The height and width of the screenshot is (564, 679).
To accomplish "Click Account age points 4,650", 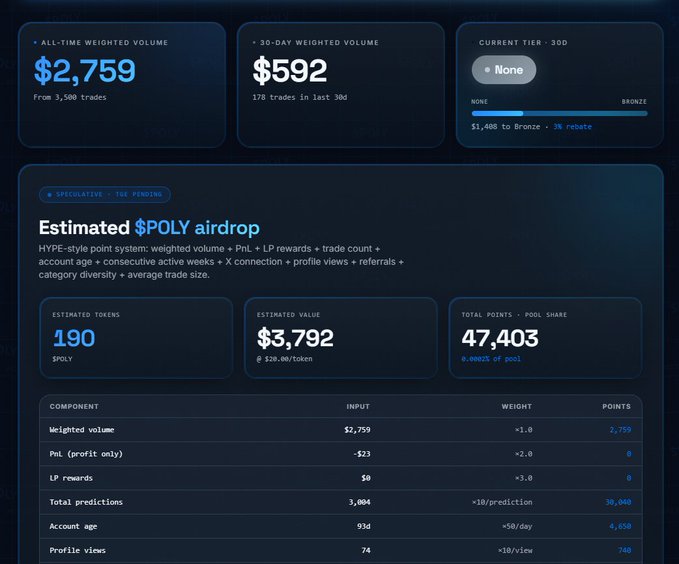I will click(x=620, y=526).
